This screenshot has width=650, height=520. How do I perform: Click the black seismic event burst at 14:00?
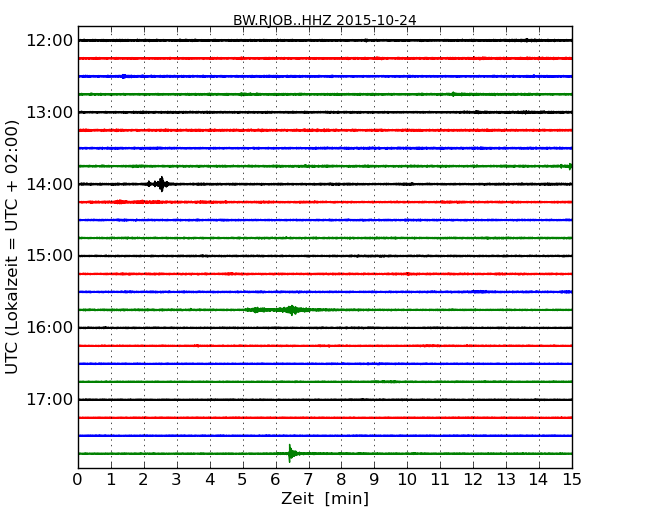[160, 184]
